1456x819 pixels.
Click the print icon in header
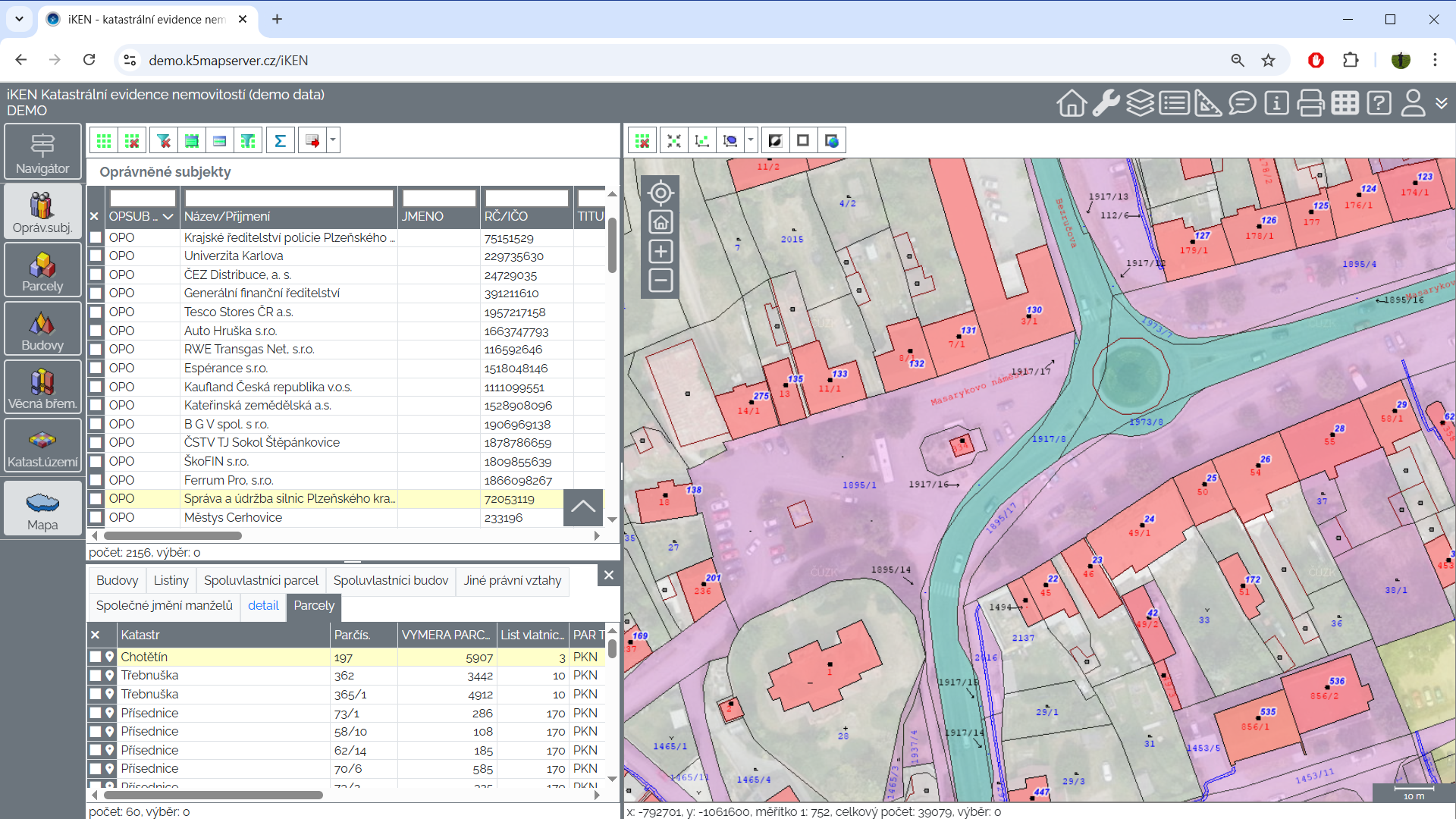[x=1310, y=103]
